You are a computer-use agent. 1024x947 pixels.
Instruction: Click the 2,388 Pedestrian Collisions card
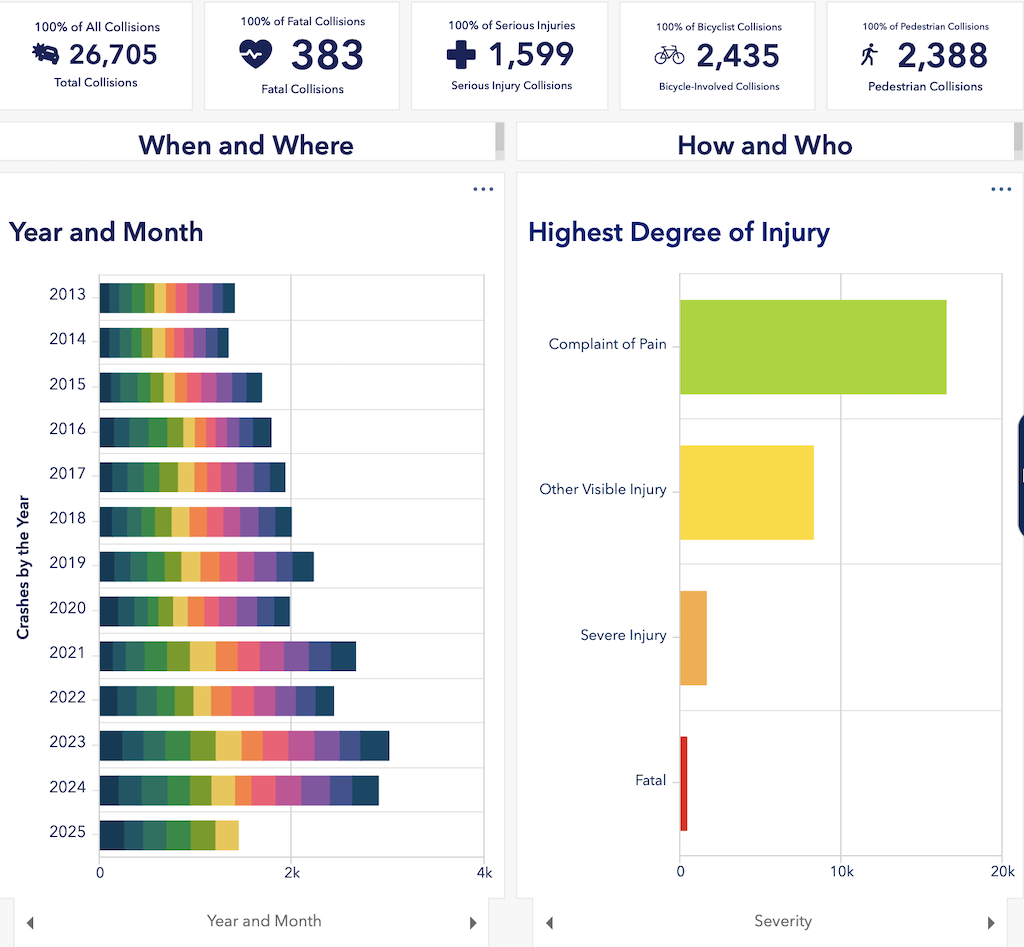(922, 55)
